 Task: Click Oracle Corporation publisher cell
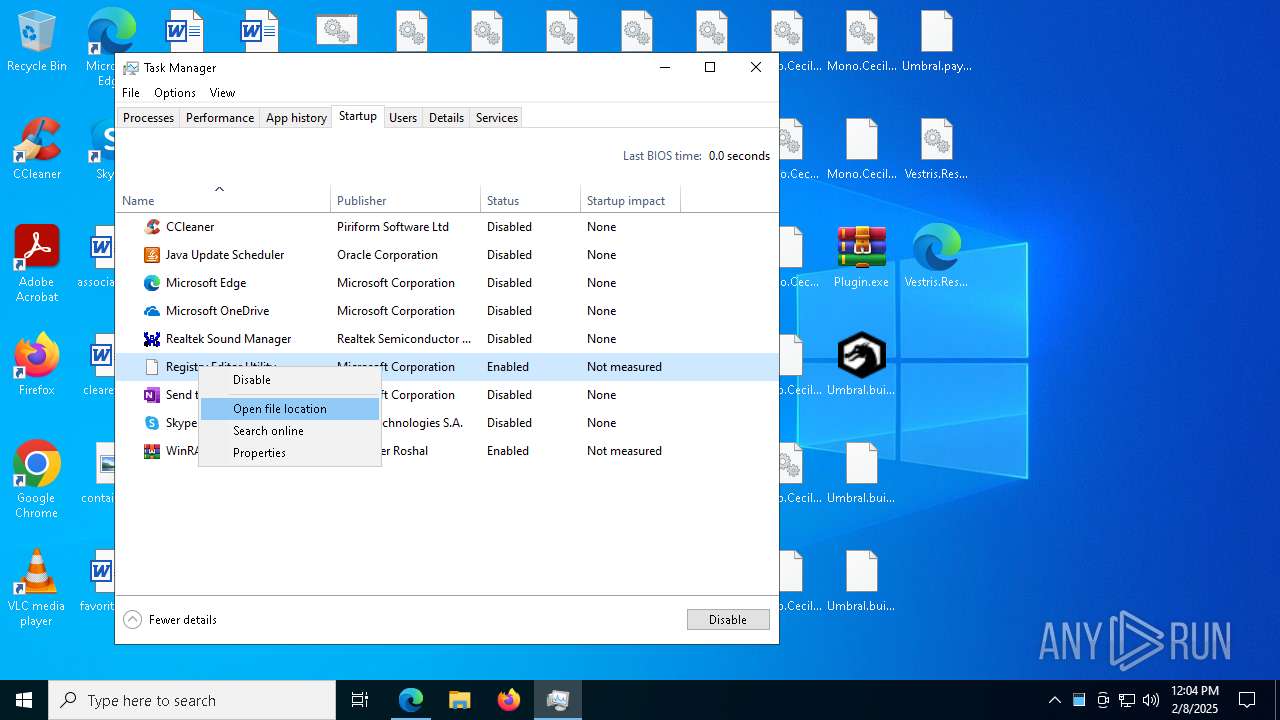(x=387, y=255)
